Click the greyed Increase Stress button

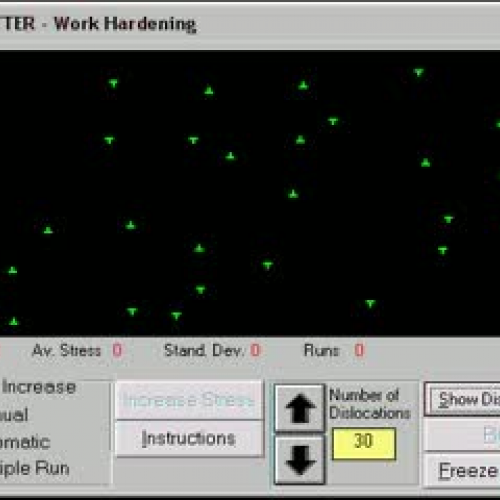pos(189,400)
